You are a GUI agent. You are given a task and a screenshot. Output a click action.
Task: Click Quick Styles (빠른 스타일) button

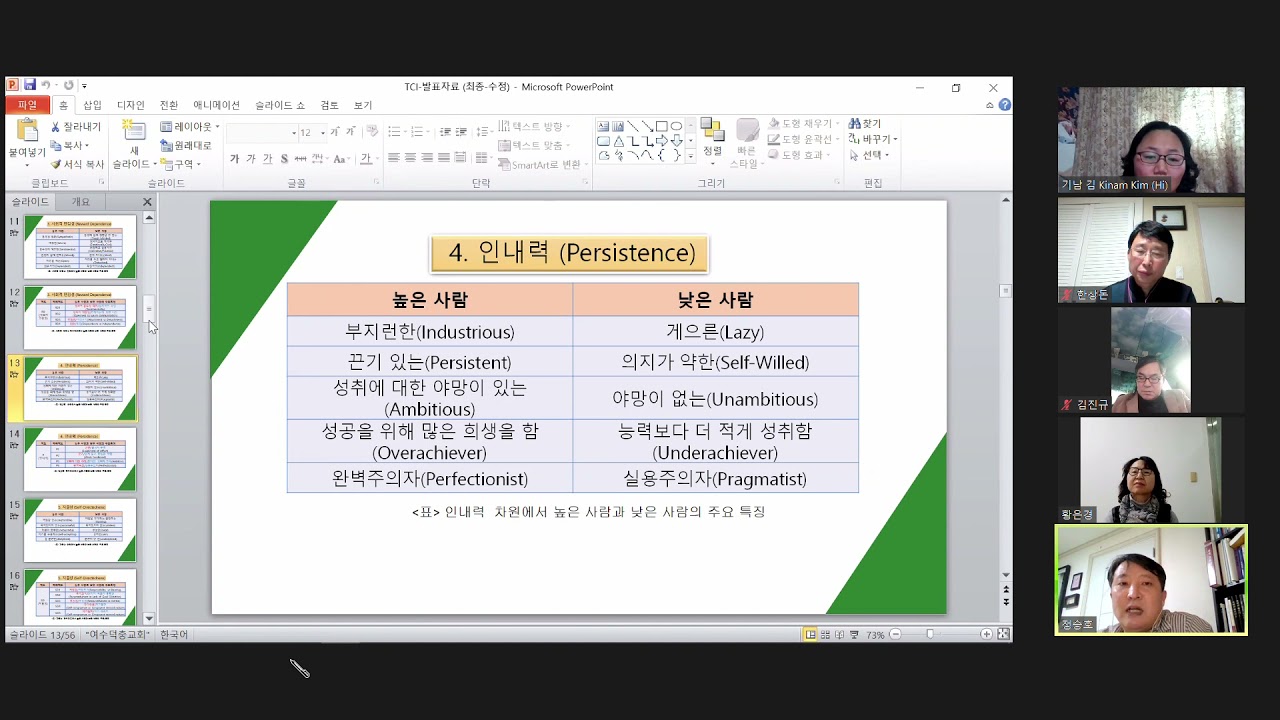[x=747, y=144]
